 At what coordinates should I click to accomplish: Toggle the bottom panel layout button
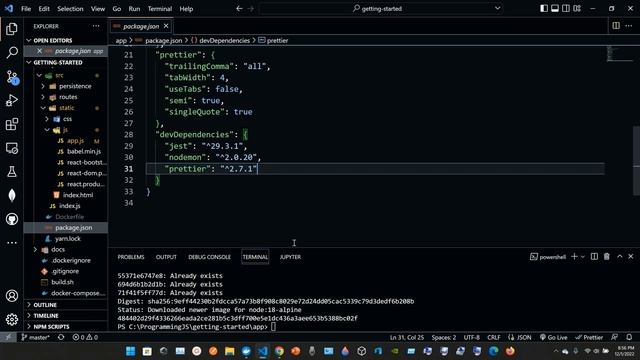(555, 8)
